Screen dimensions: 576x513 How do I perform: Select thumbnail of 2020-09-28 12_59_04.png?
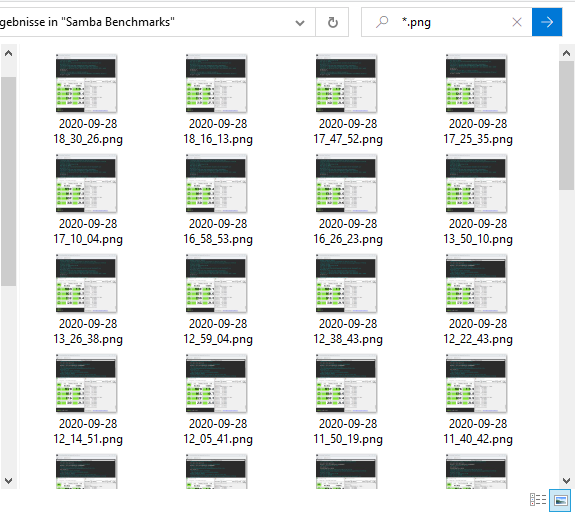(216, 283)
